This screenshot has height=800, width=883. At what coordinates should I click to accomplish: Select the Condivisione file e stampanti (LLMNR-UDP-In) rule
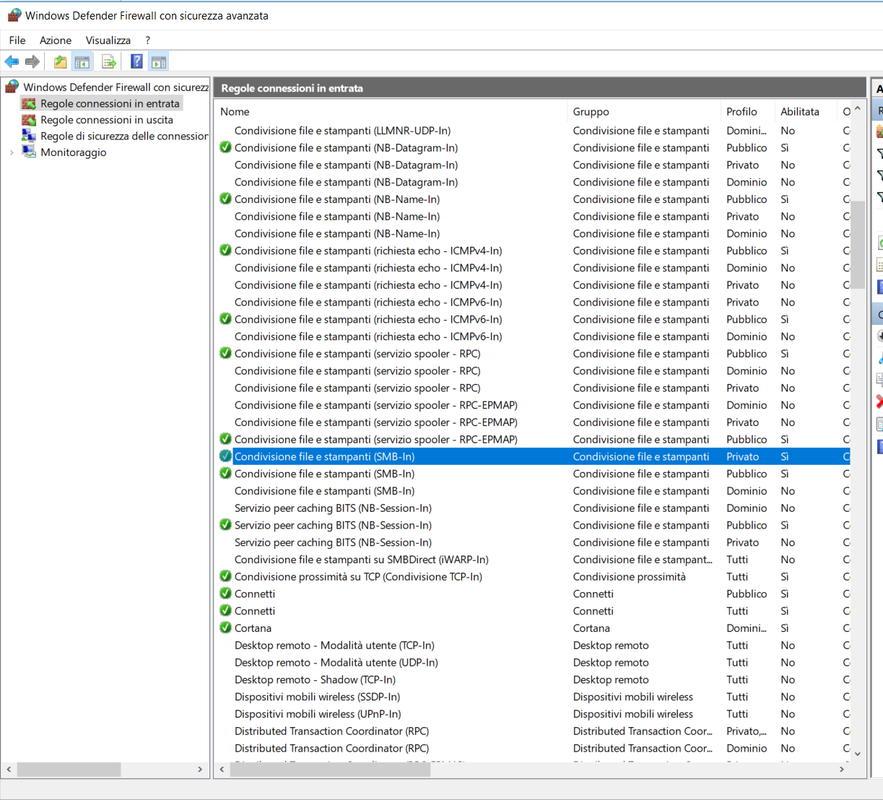[x=342, y=131]
